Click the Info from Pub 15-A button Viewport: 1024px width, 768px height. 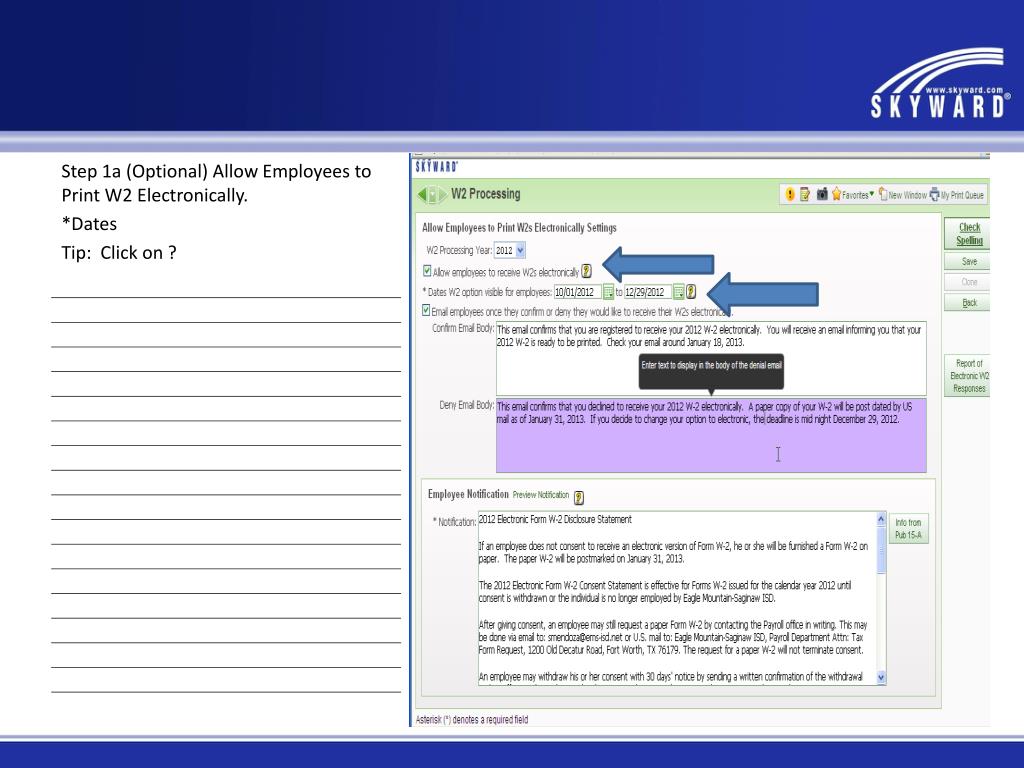click(x=908, y=528)
